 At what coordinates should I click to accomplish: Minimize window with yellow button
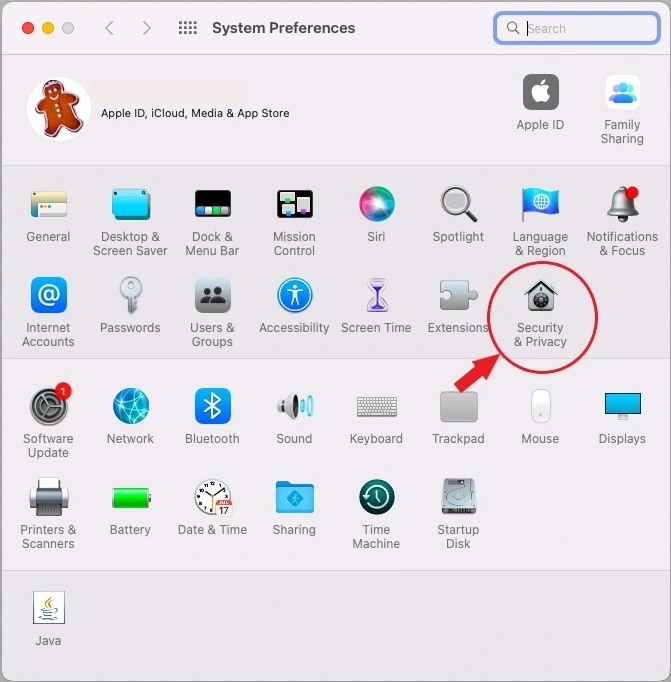48,28
